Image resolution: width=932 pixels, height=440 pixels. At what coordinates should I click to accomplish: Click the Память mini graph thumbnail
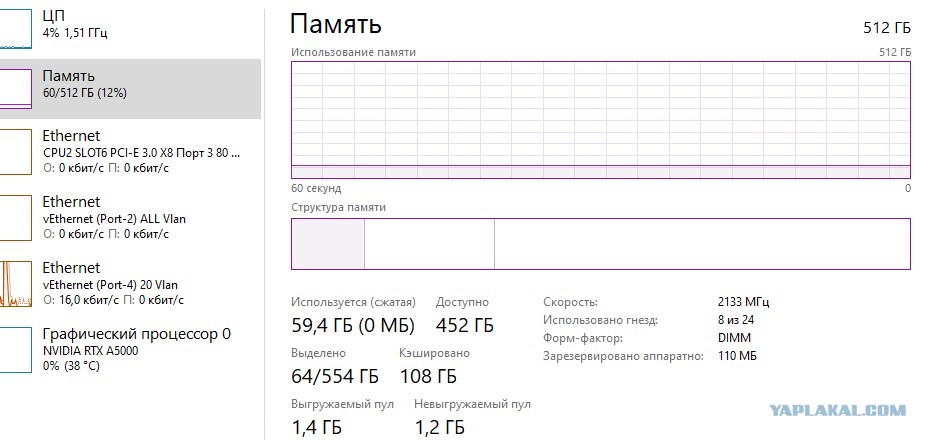click(15, 89)
